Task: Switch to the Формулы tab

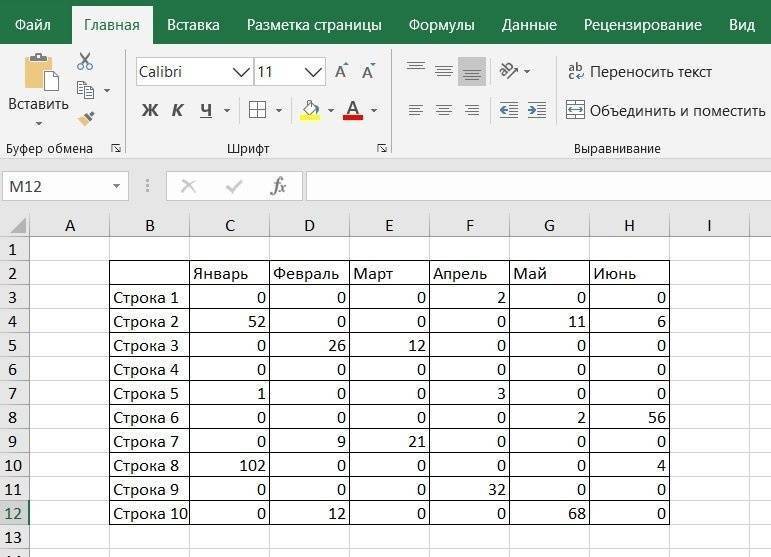Action: coord(442,25)
